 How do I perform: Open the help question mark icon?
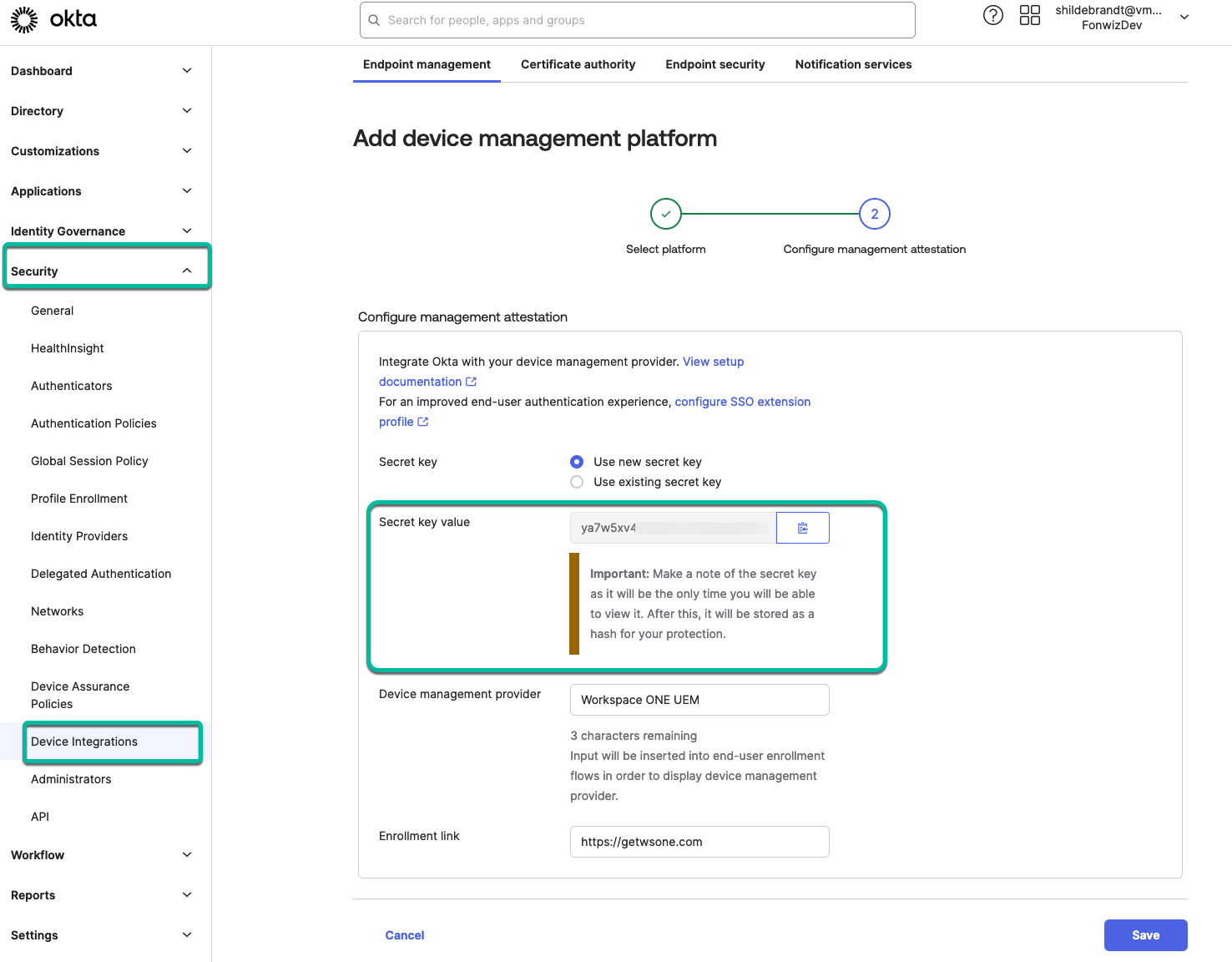pos(992,16)
